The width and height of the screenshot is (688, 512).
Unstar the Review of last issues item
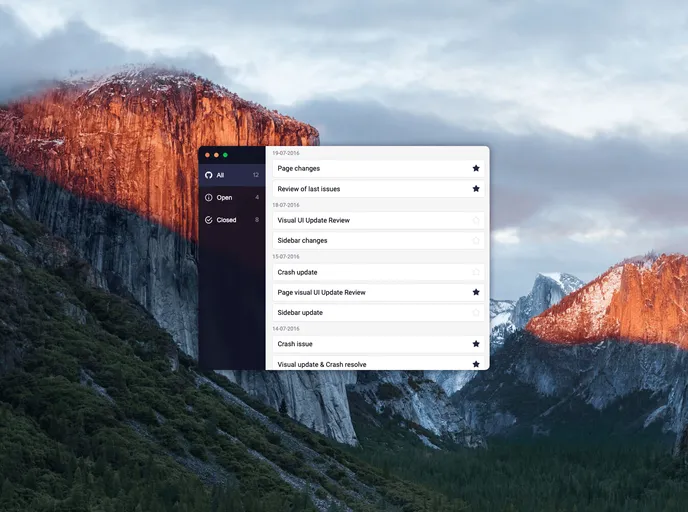tap(476, 189)
